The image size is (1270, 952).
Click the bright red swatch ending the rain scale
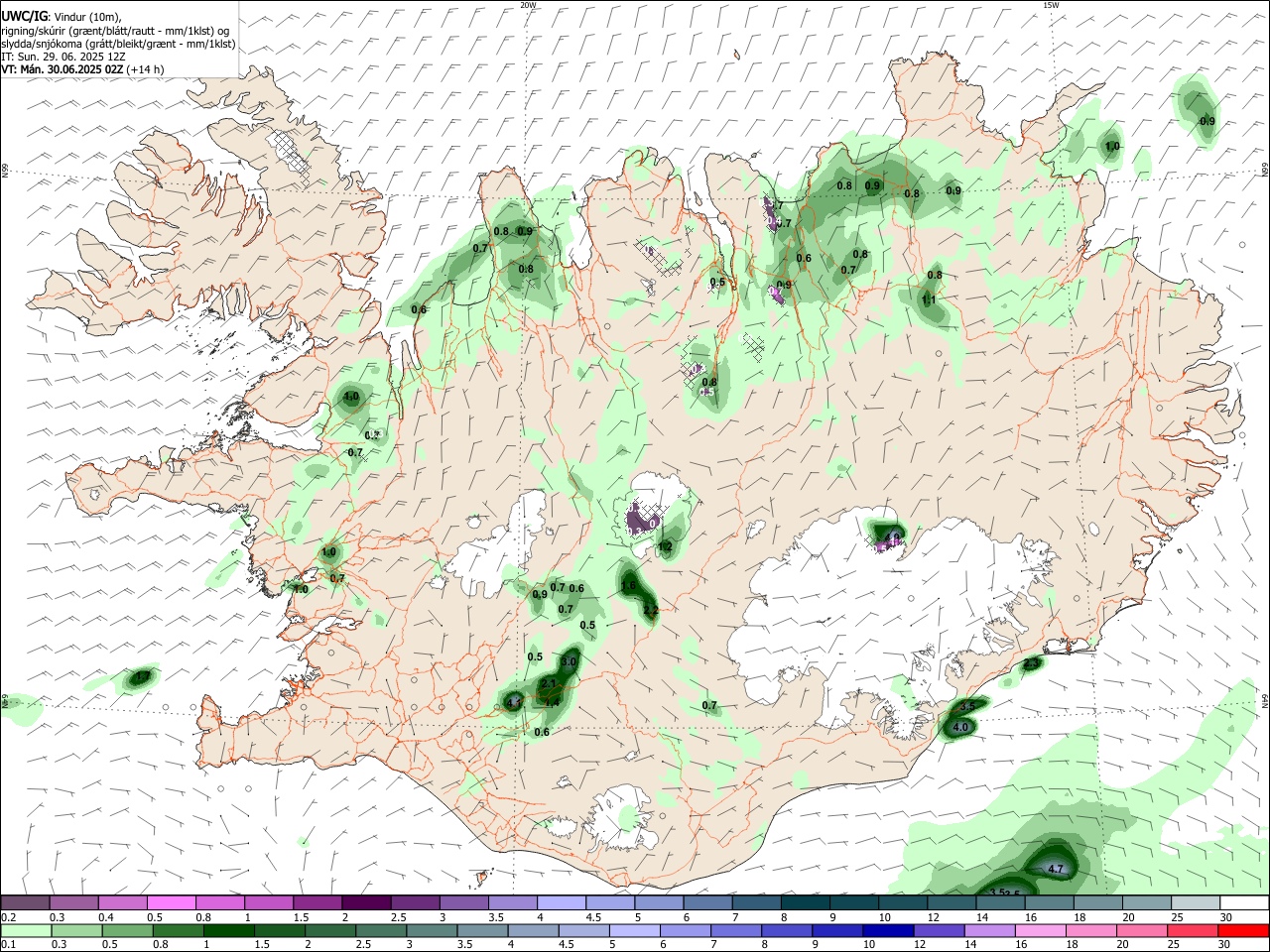click(1244, 931)
